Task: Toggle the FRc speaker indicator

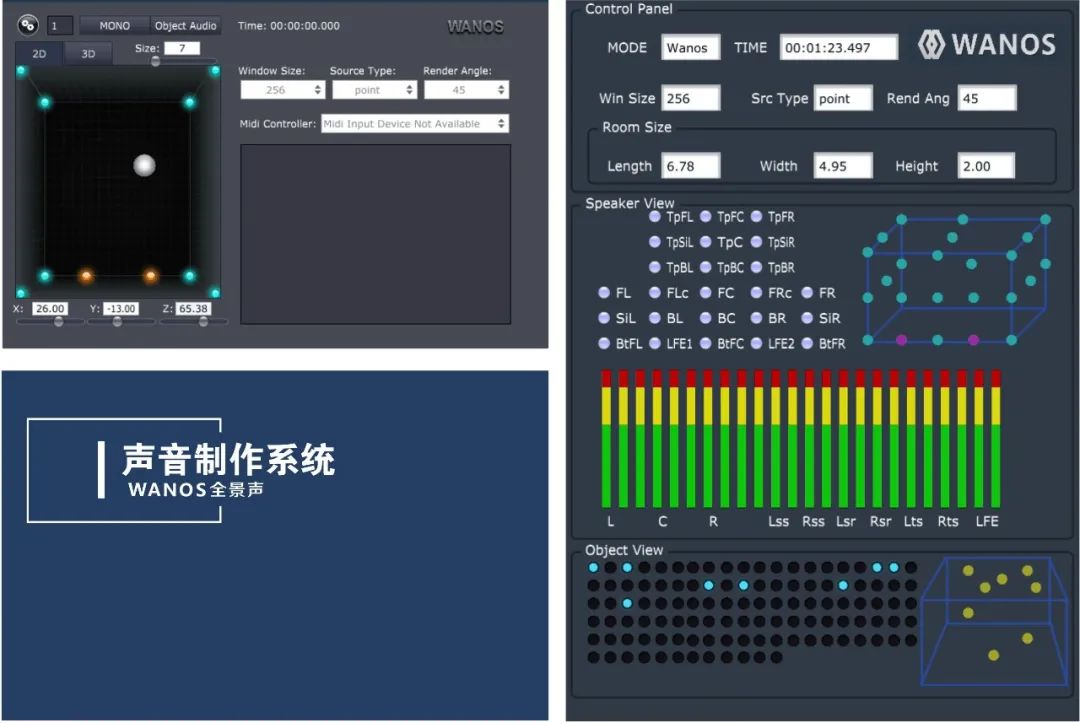Action: point(756,293)
